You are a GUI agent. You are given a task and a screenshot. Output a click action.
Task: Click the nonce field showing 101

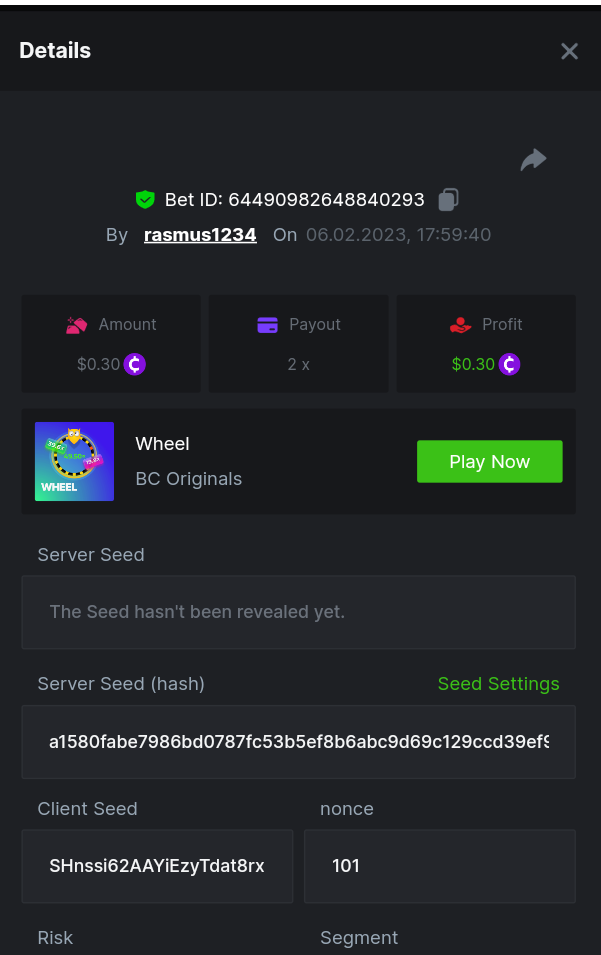click(440, 866)
